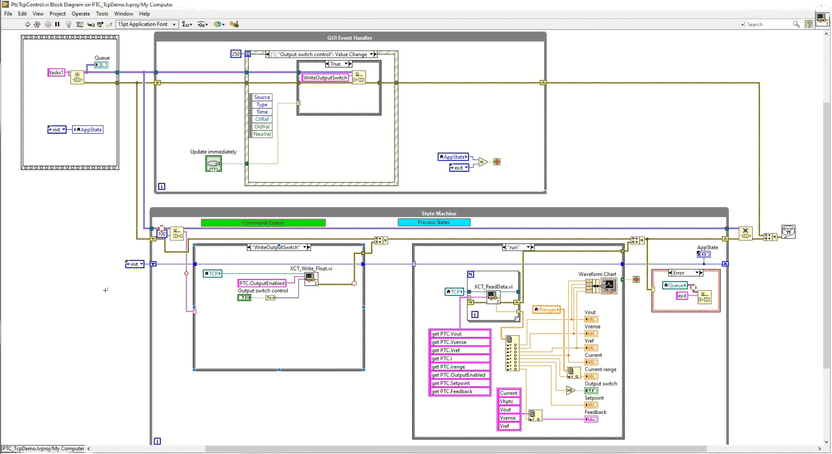This screenshot has height=454, width=832.
Task: Open the 15pt Application Font dropdown
Action: click(146, 24)
